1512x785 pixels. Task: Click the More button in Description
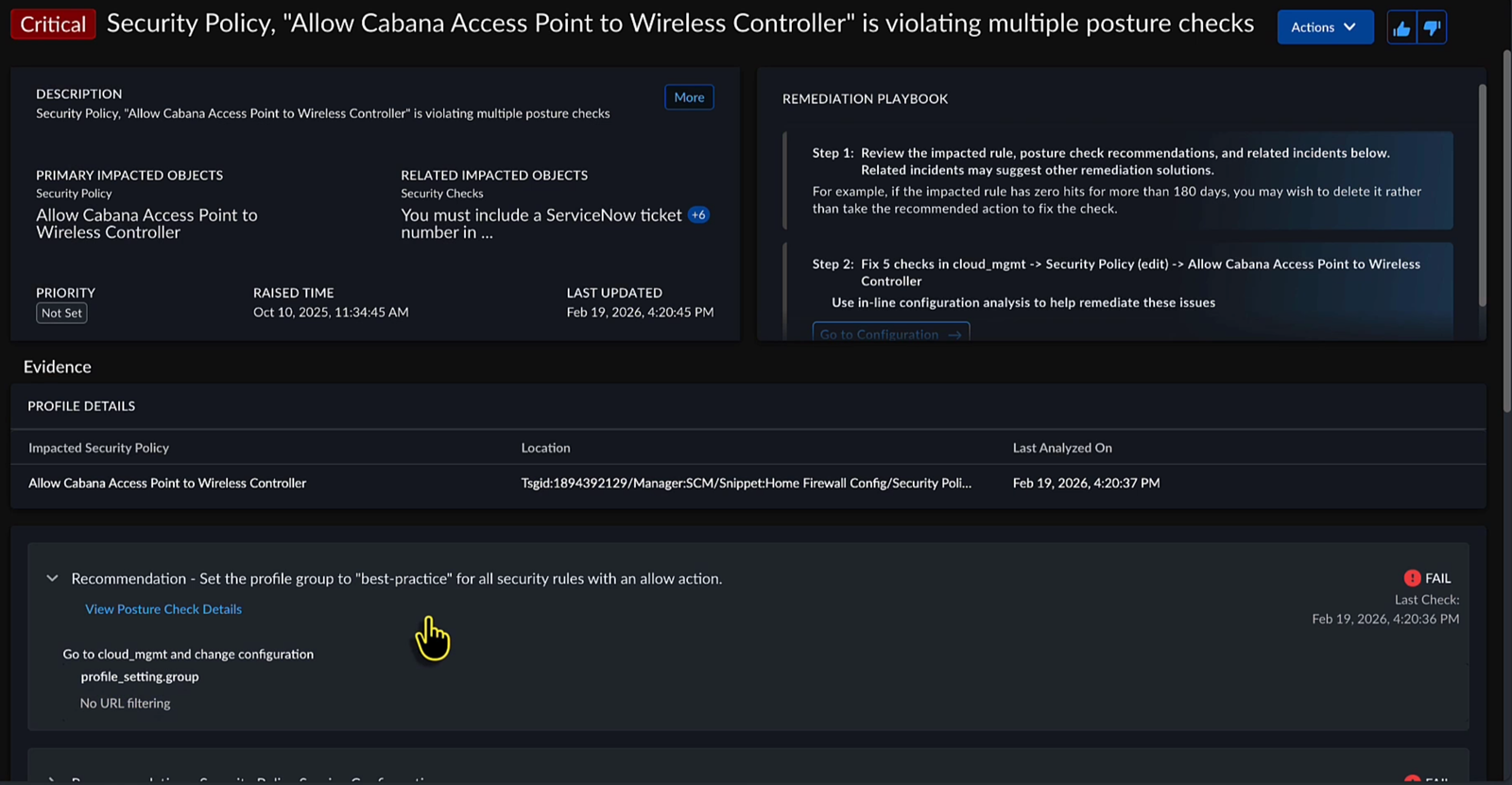point(689,97)
